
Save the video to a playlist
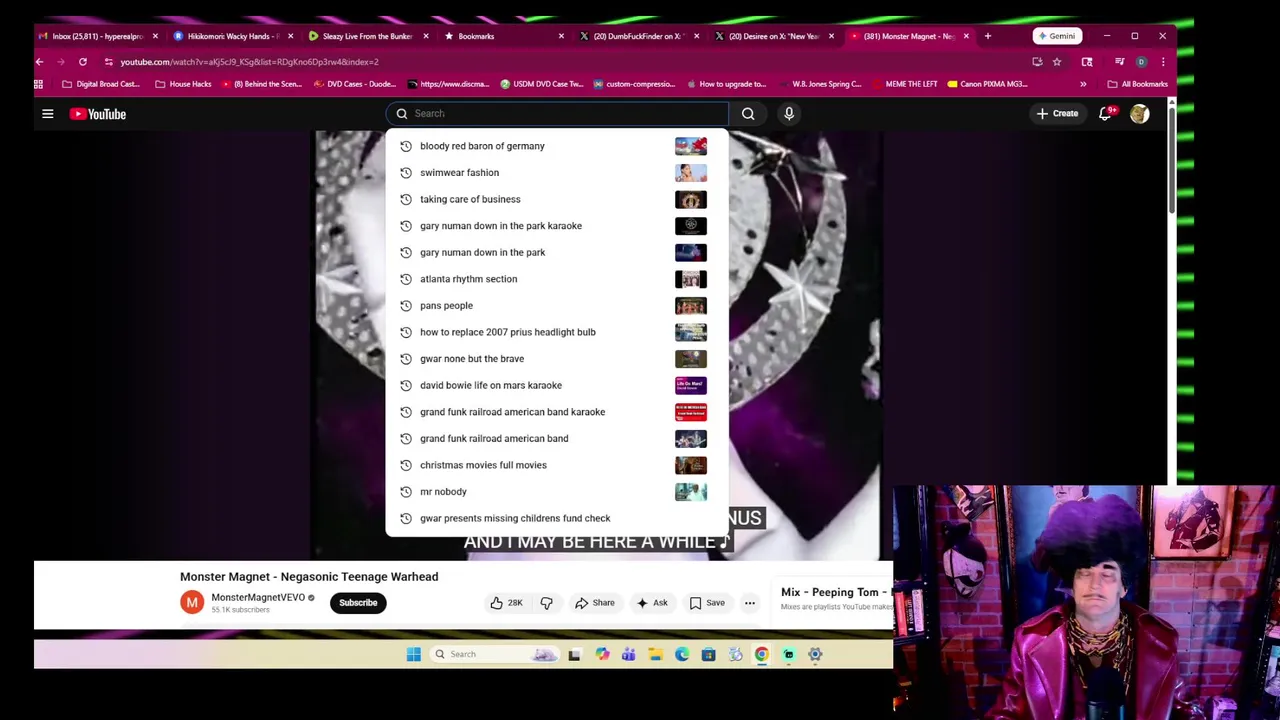click(706, 603)
